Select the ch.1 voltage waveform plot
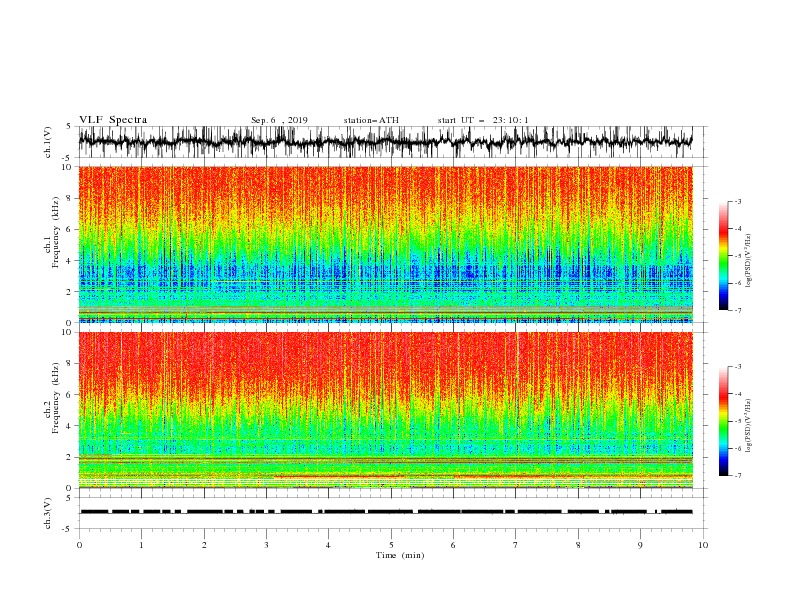 pos(385,142)
